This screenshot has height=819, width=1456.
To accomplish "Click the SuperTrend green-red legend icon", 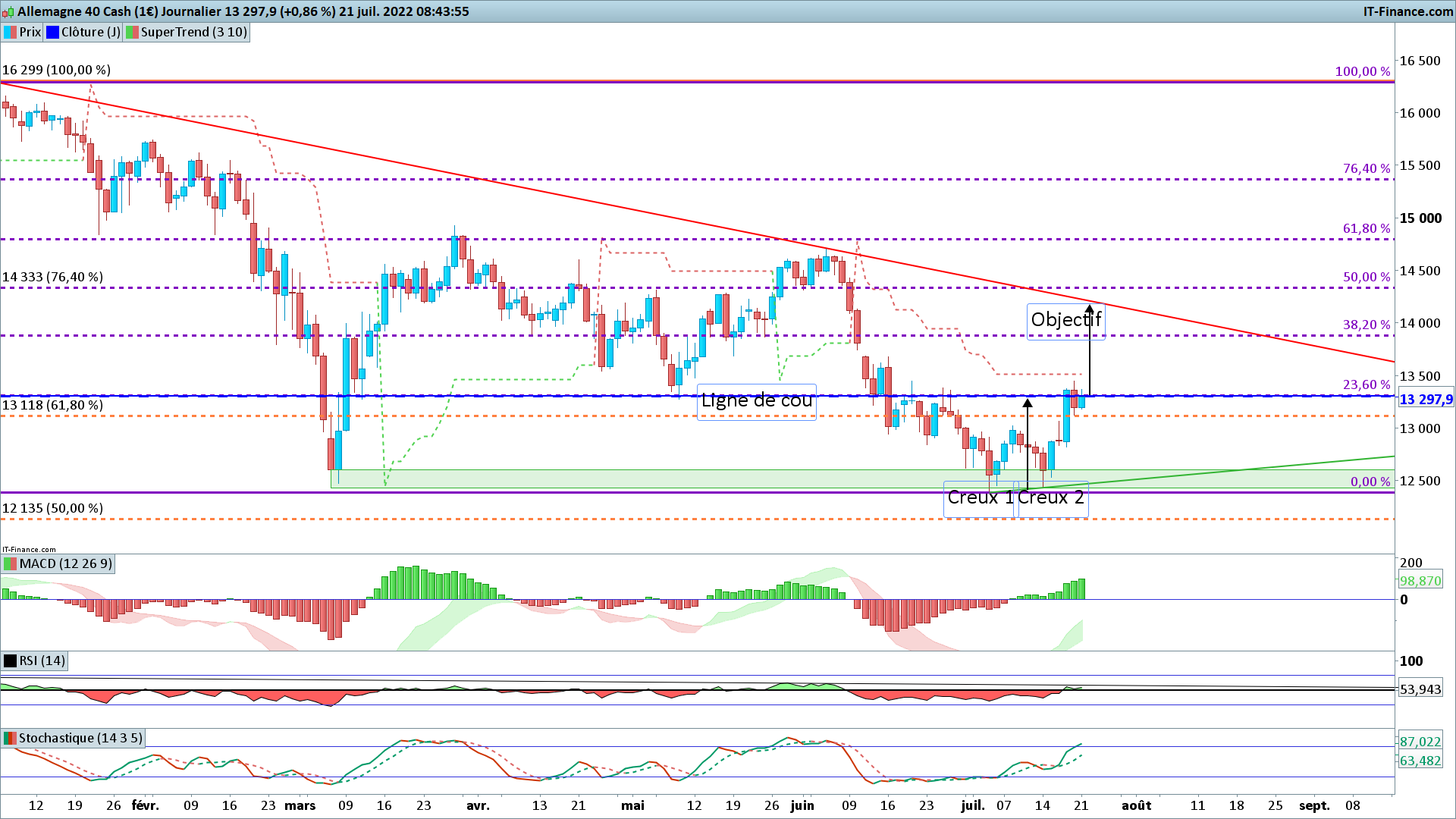I will click(132, 32).
